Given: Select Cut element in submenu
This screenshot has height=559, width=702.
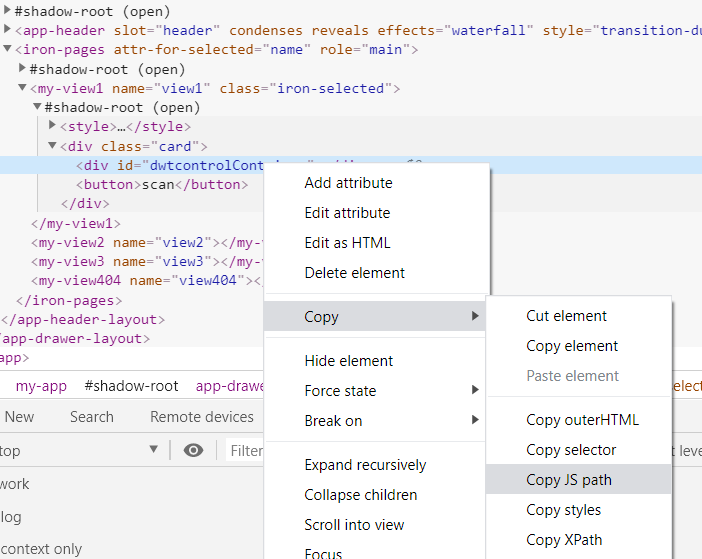Looking at the screenshot, I should [x=566, y=316].
